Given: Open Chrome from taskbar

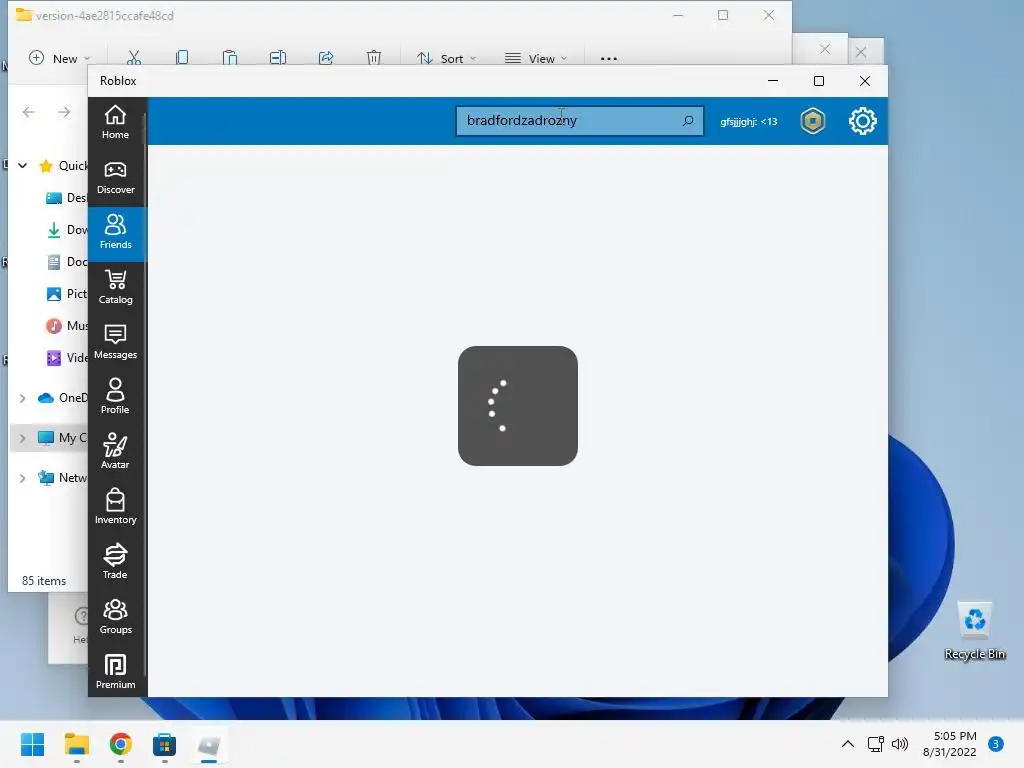Looking at the screenshot, I should pos(120,744).
